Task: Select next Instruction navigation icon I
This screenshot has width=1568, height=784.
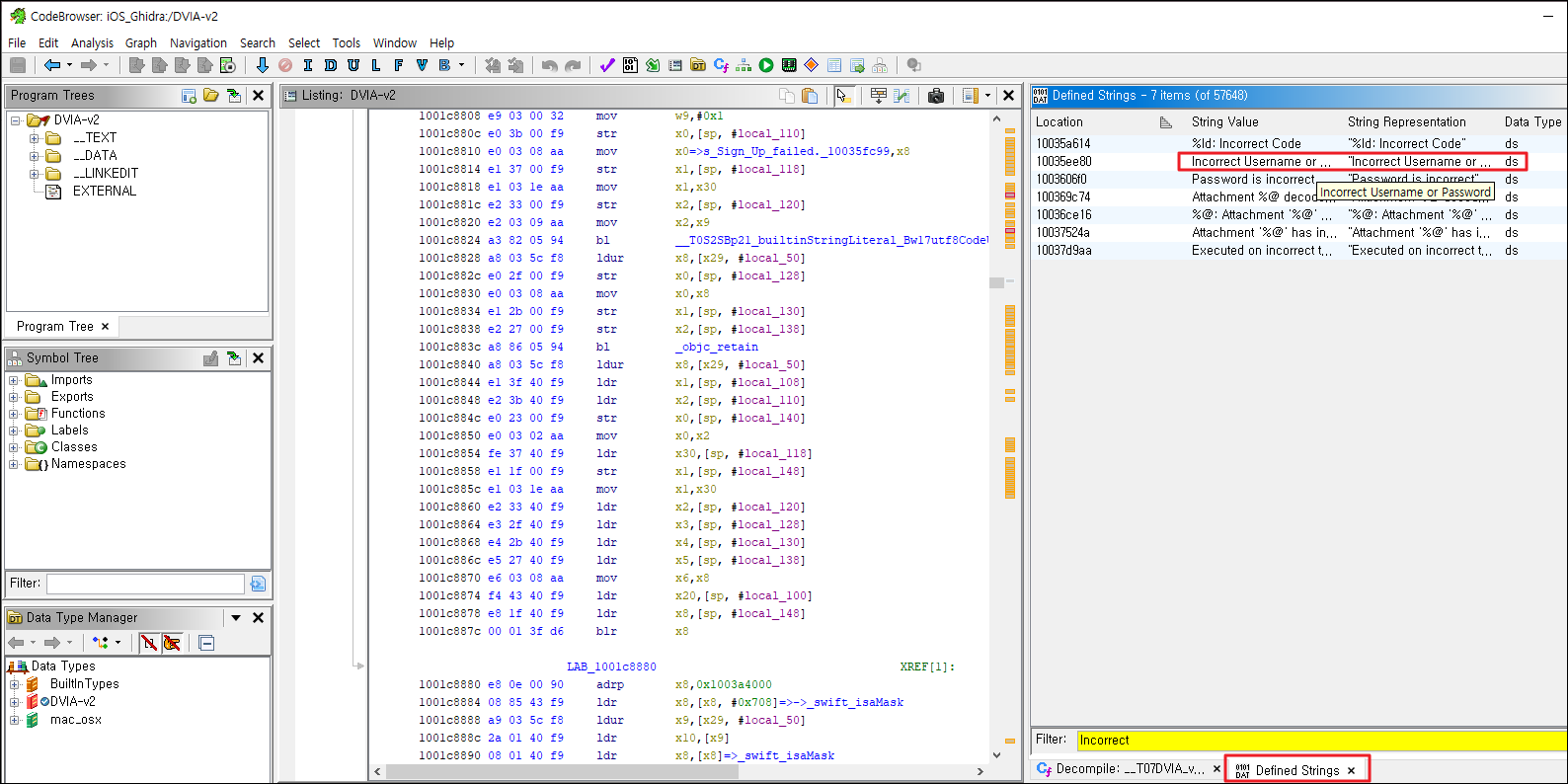Action: coord(308,65)
